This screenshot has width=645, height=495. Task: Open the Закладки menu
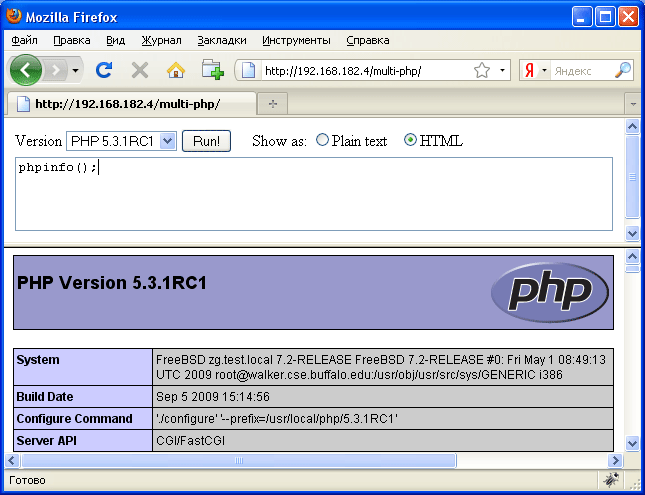pos(221,40)
